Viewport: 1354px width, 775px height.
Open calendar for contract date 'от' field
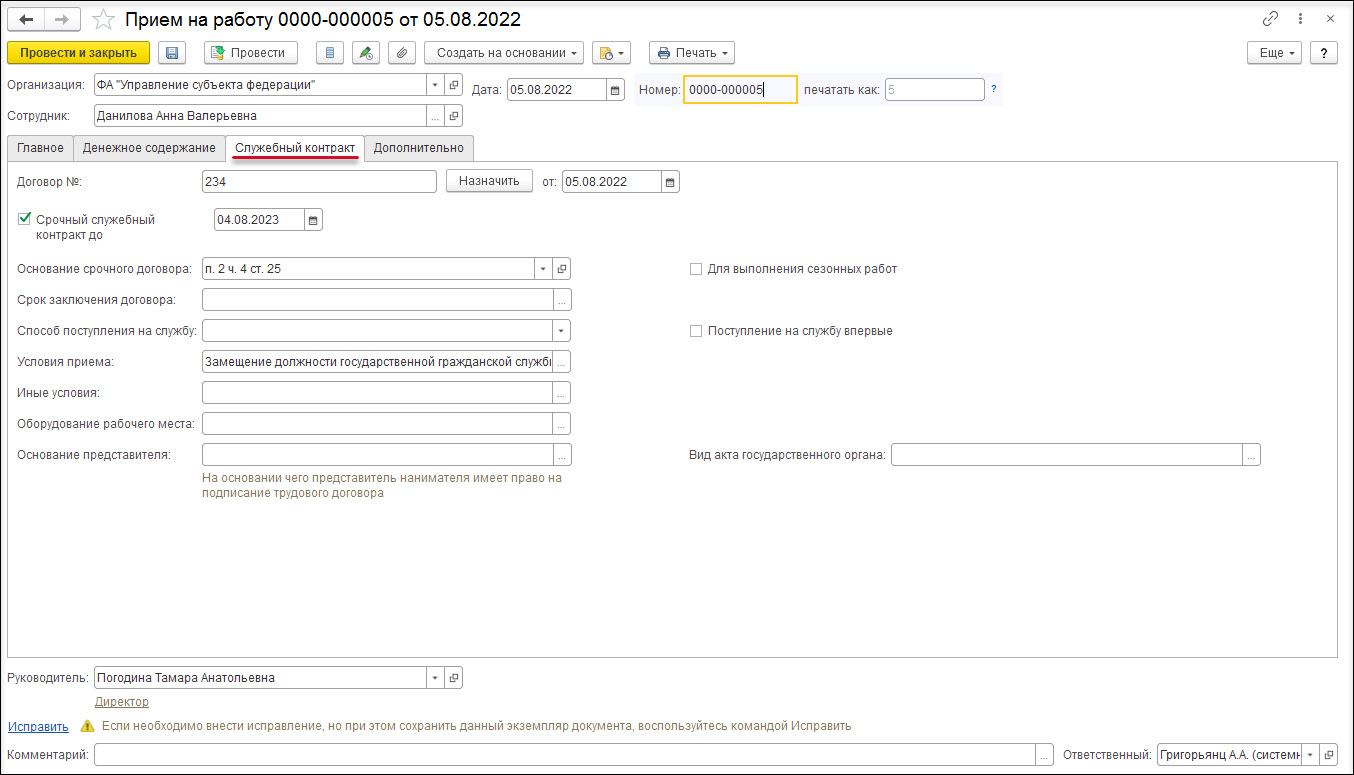tap(671, 182)
